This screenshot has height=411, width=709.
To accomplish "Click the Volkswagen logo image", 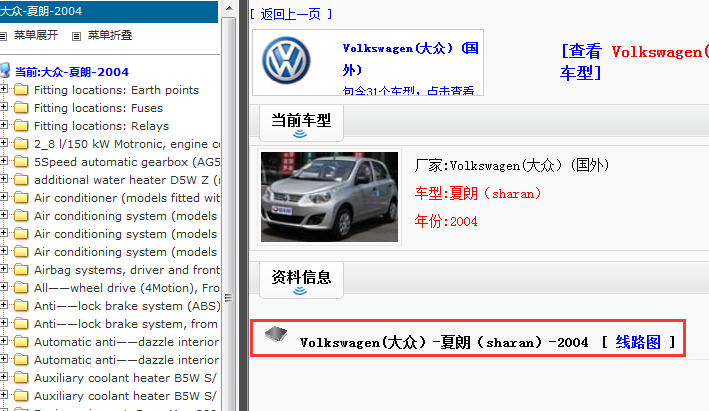I will [286, 60].
